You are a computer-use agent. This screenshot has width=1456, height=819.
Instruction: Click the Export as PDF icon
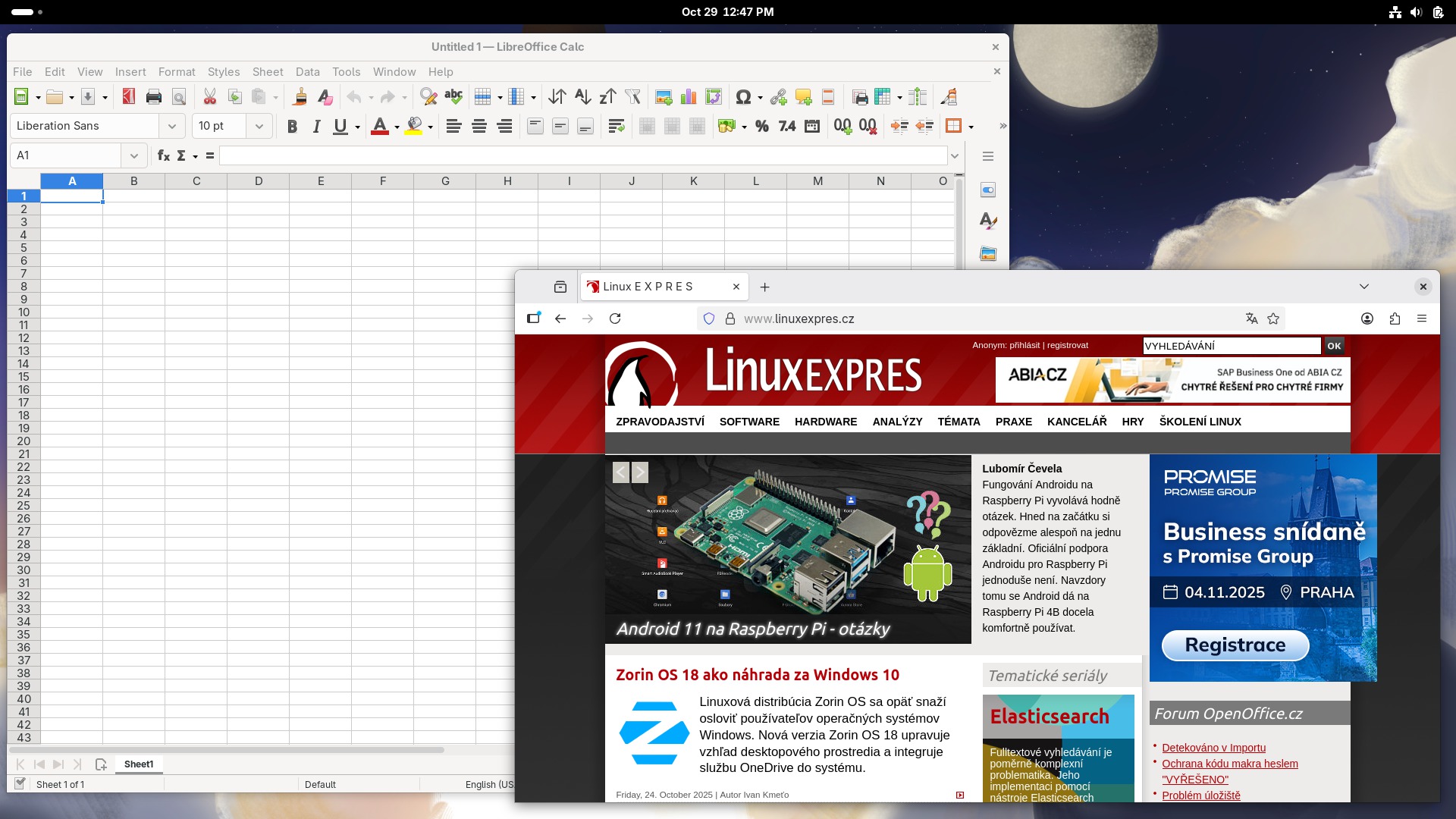pyautogui.click(x=129, y=97)
